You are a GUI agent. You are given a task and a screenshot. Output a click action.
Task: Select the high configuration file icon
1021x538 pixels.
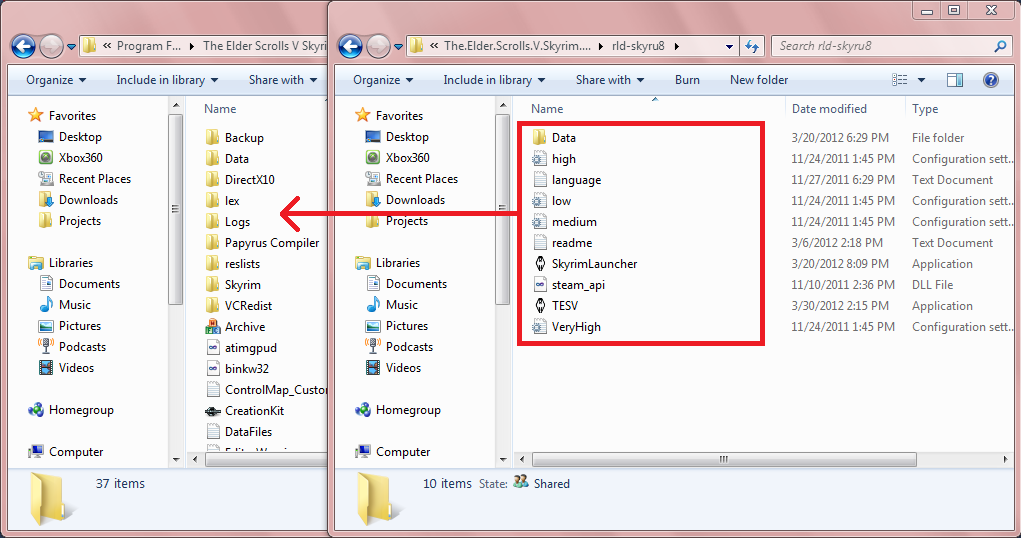539,159
